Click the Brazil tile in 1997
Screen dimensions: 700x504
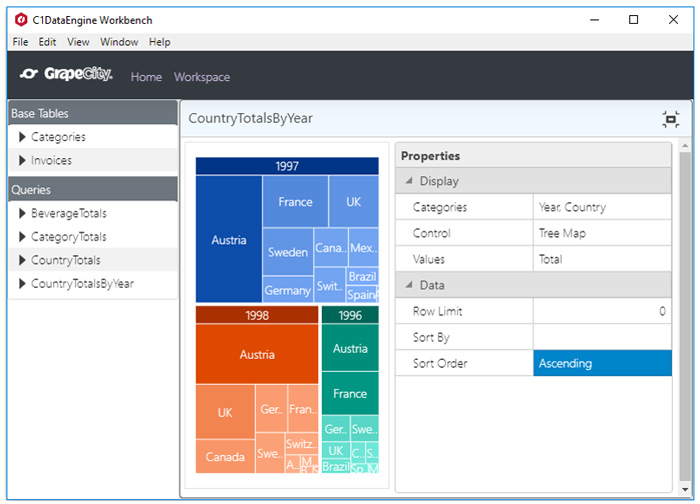pyautogui.click(x=362, y=276)
